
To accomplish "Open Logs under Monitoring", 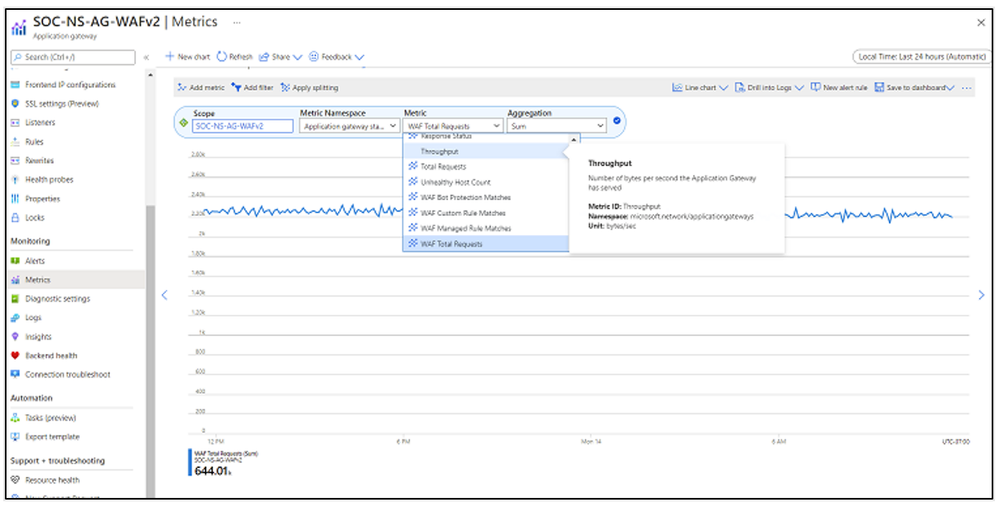I will pos(33,317).
